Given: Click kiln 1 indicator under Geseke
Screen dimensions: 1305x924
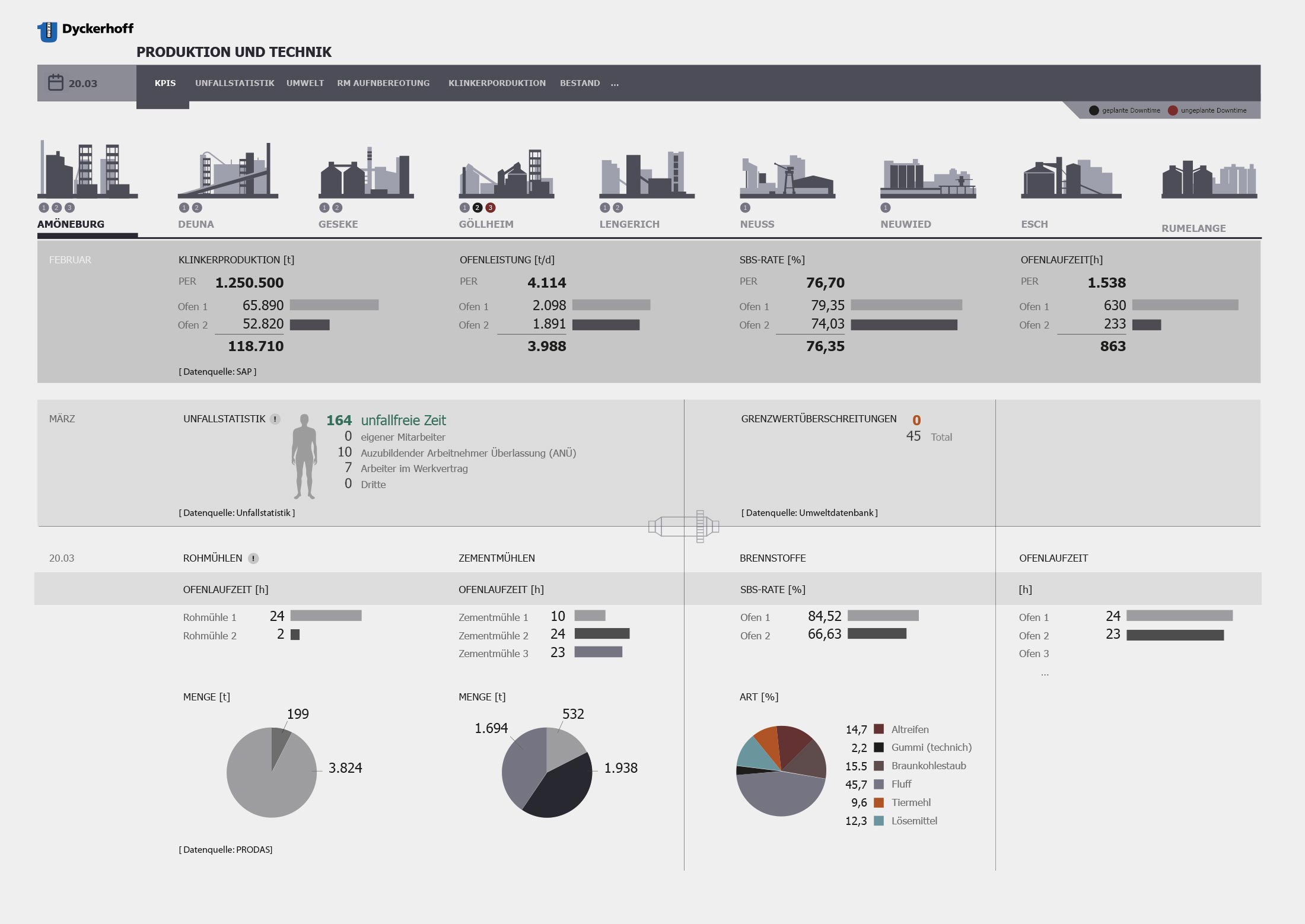Looking at the screenshot, I should pos(324,208).
